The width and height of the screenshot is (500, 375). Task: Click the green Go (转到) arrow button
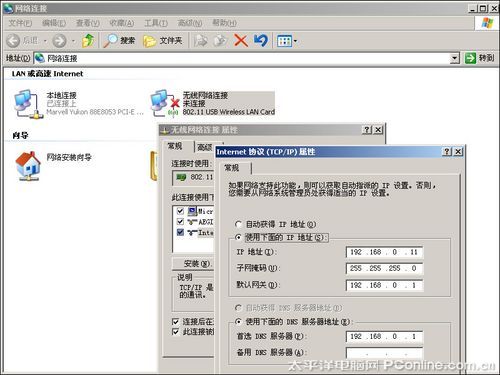click(470, 58)
